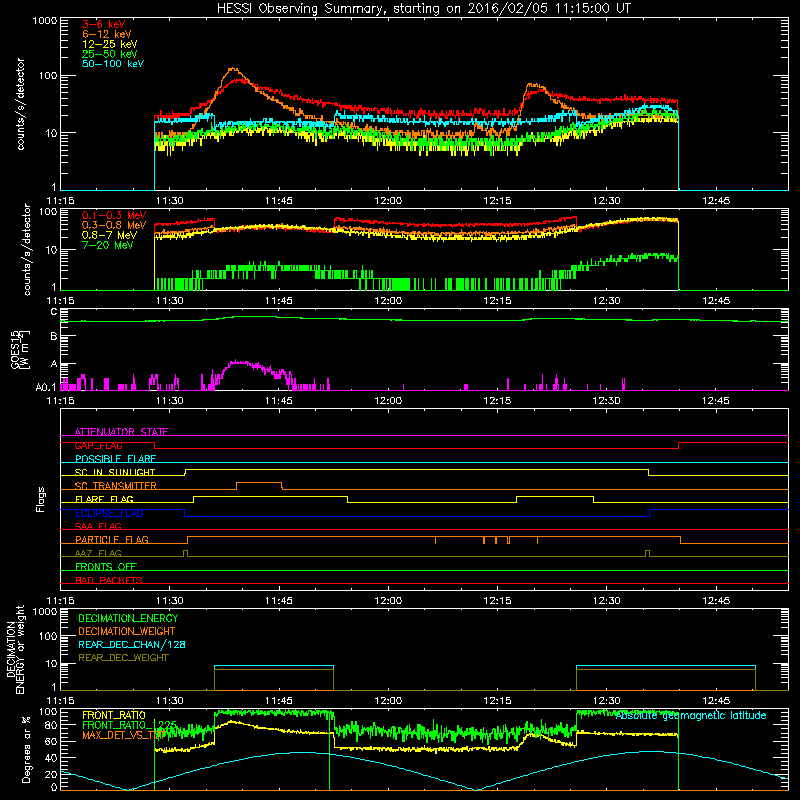Viewport: 800px width, 800px height.
Task: Select the green 7-20 MeV legend label
Action: pos(107,245)
